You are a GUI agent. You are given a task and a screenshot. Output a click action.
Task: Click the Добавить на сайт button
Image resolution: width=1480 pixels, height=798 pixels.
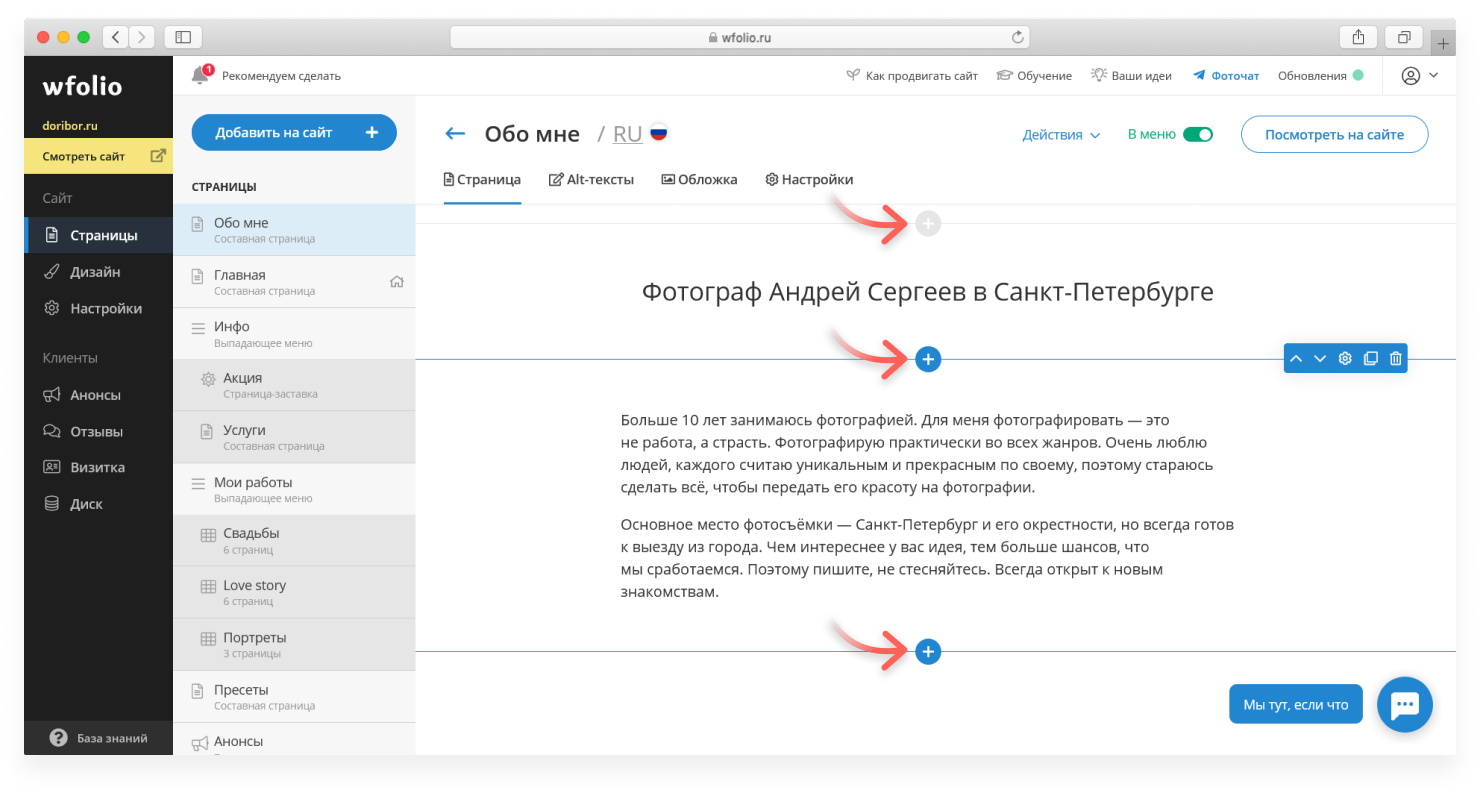[x=294, y=132]
